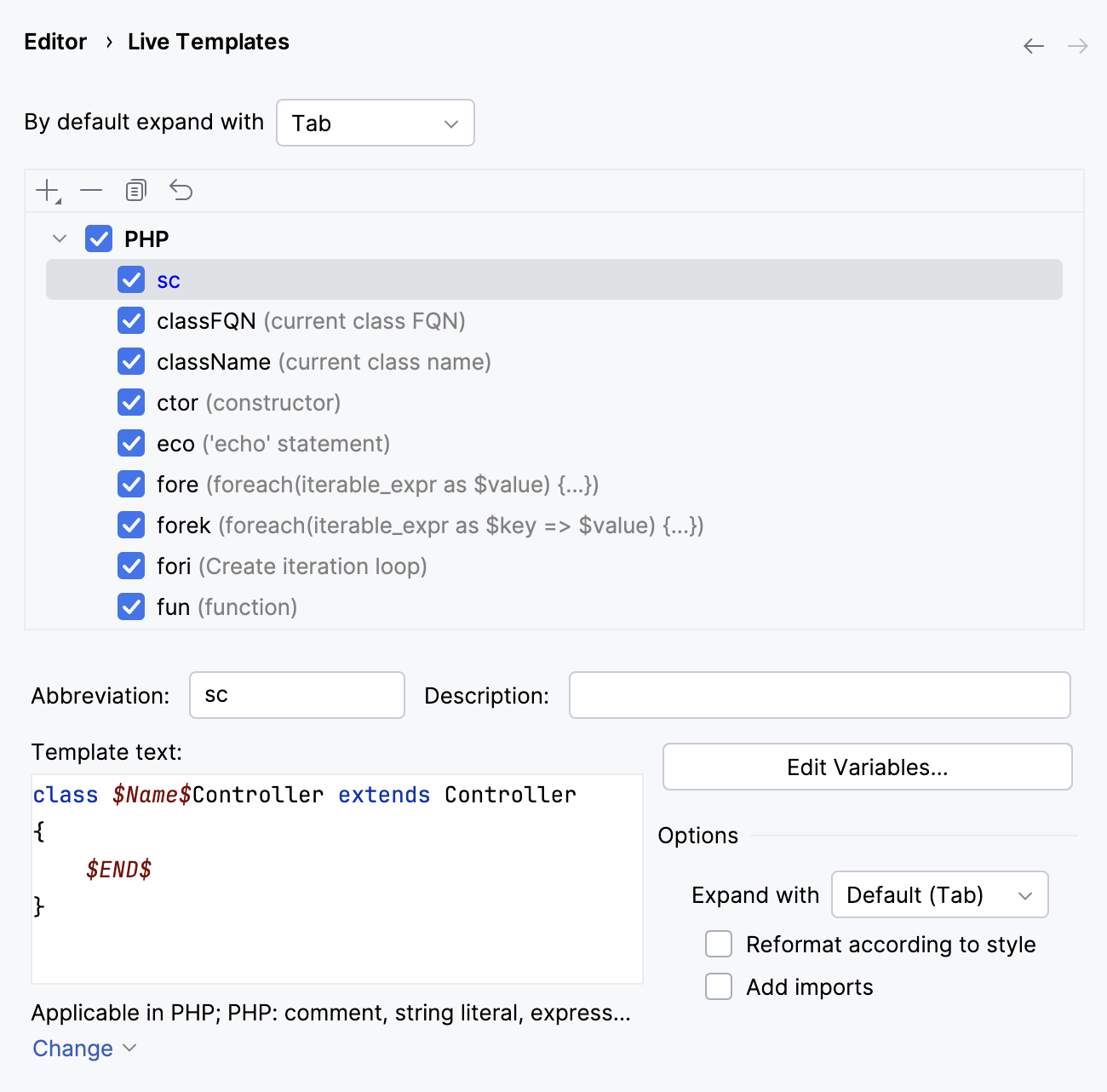Add a new live template
1107x1092 pixels.
[44, 190]
